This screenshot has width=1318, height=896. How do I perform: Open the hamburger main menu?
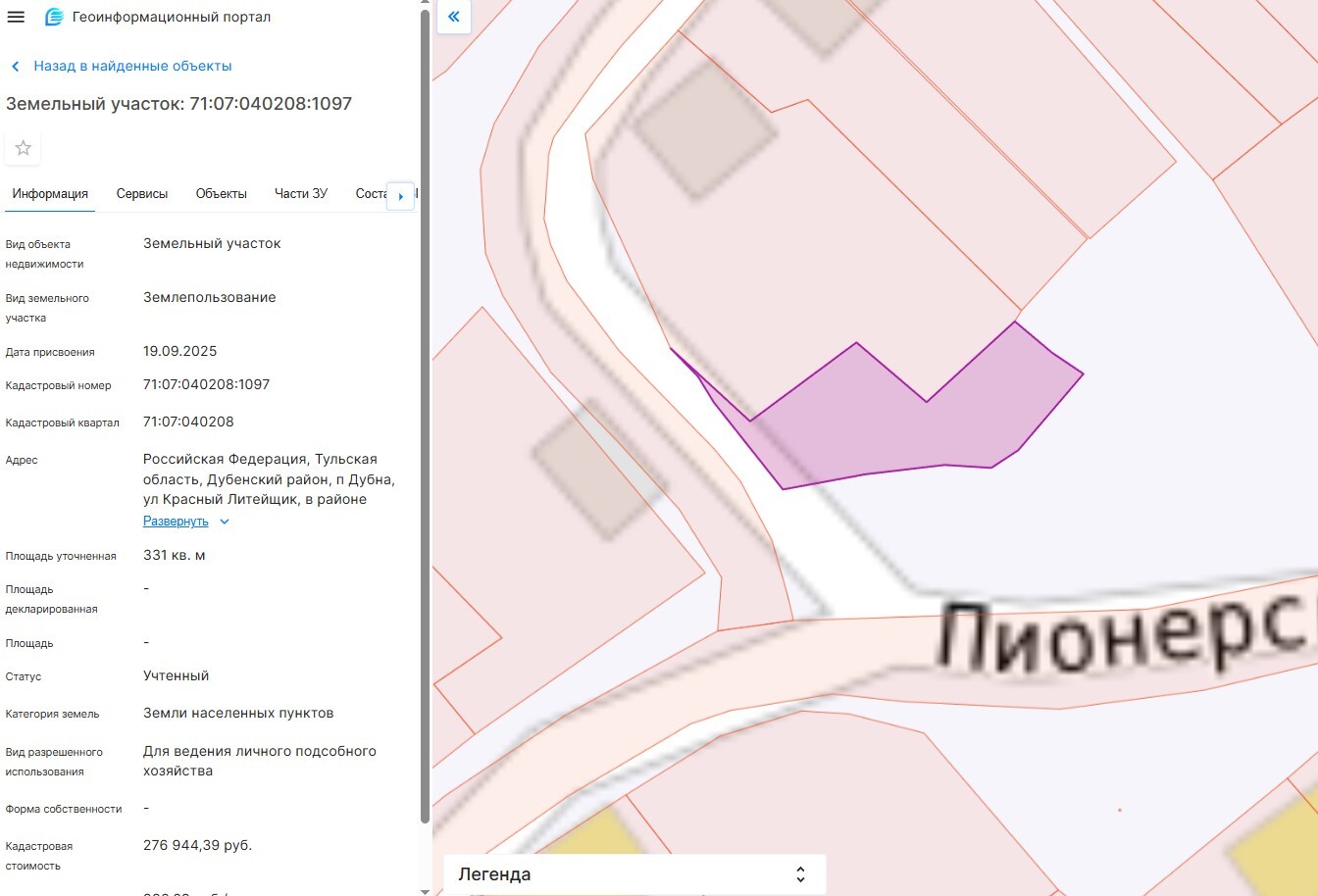[16, 17]
